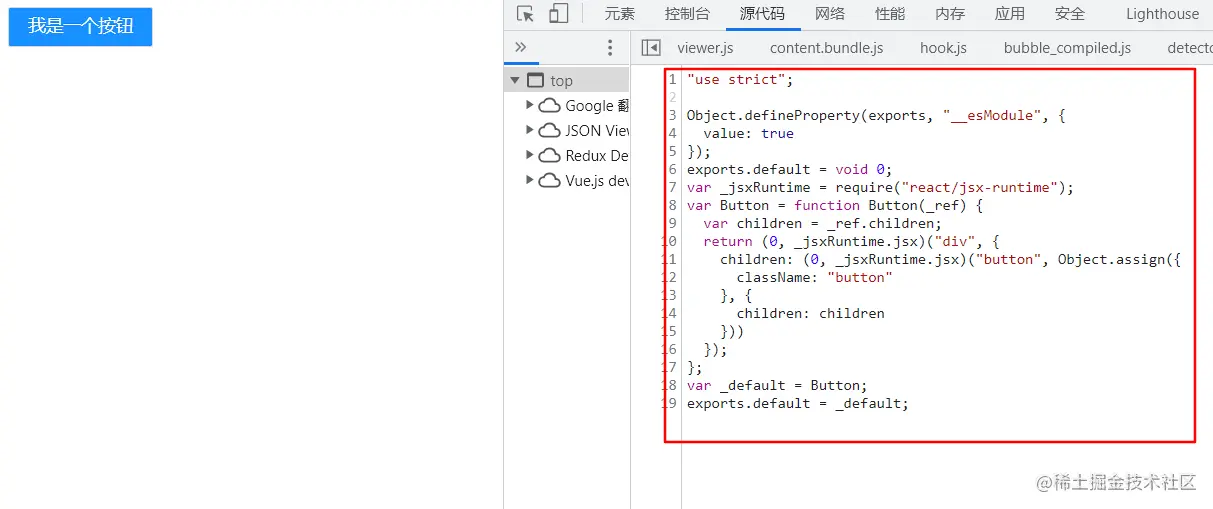Click the require("react/jsx-runtime") line
Screen dimensions: 1213x509
(x=880, y=187)
